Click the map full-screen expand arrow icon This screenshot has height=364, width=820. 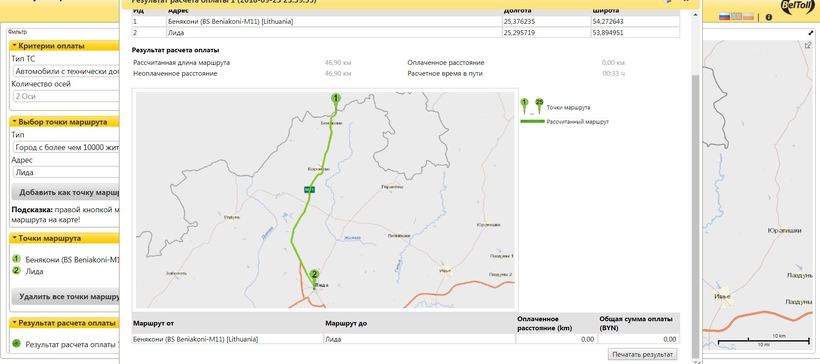pos(811,32)
